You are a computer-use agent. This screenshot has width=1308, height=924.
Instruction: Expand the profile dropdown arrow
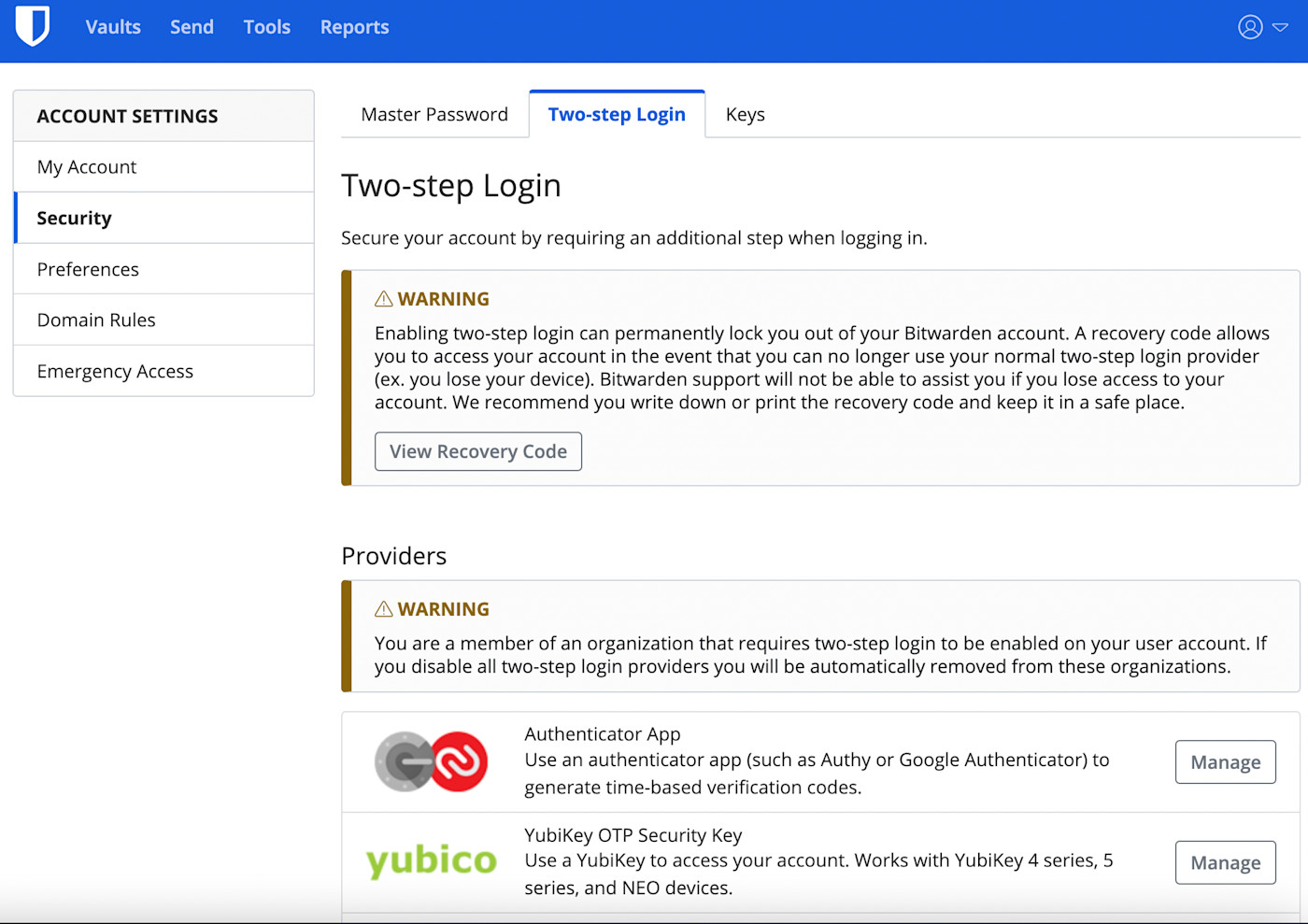(x=1278, y=27)
